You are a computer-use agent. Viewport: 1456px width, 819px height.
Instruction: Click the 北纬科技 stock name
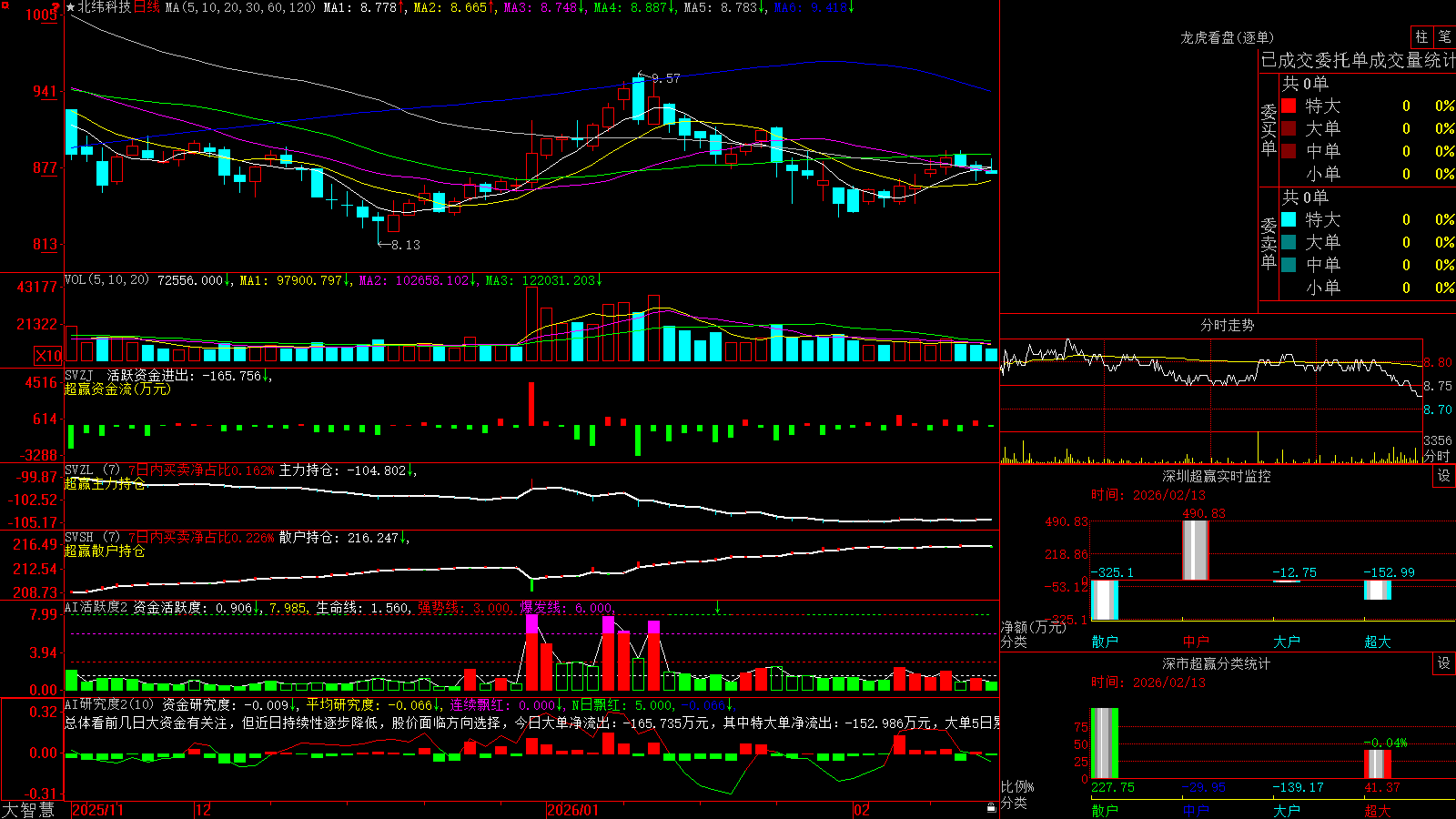tap(105, 7)
